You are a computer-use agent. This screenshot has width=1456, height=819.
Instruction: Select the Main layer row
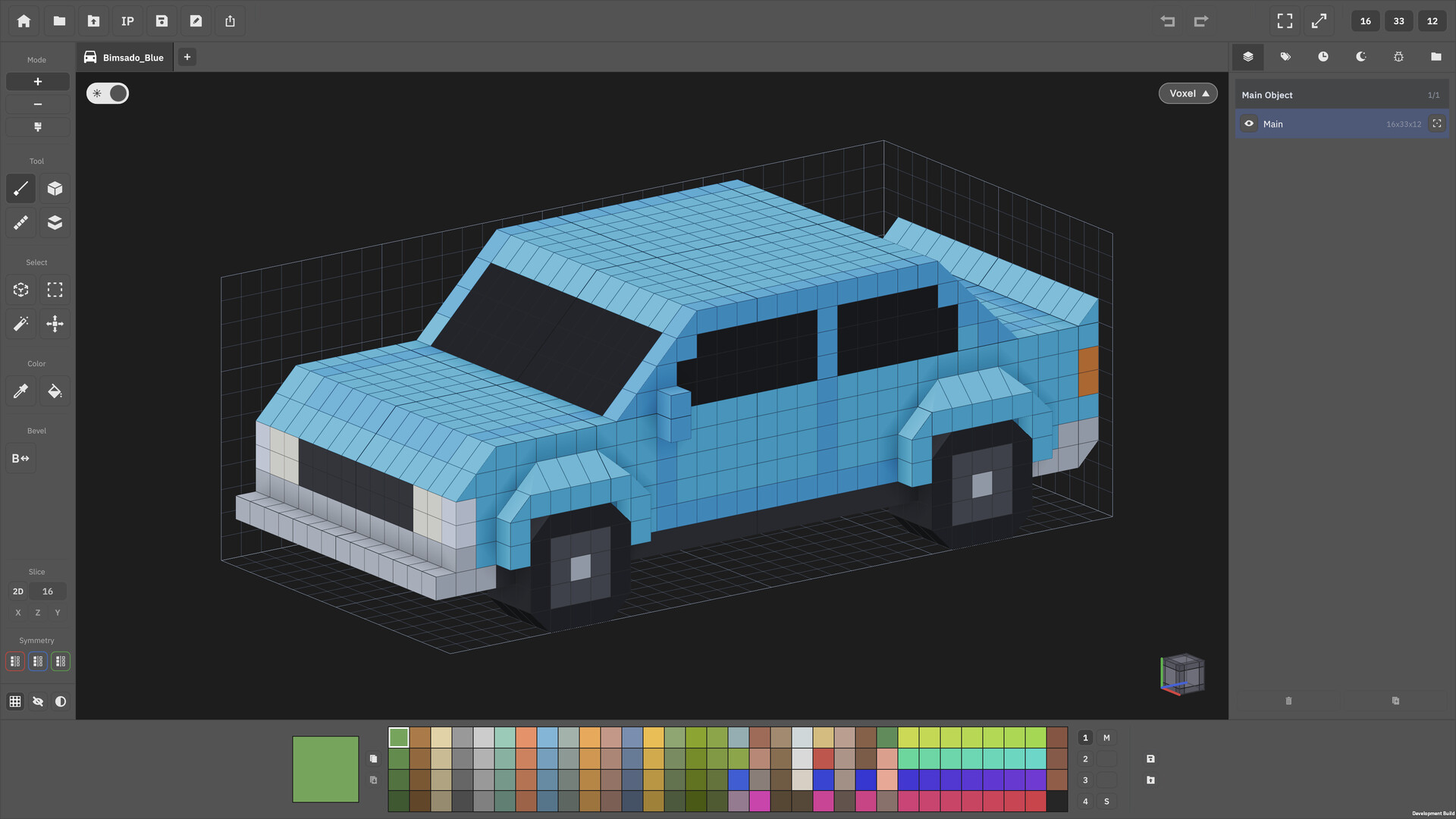pos(1342,124)
